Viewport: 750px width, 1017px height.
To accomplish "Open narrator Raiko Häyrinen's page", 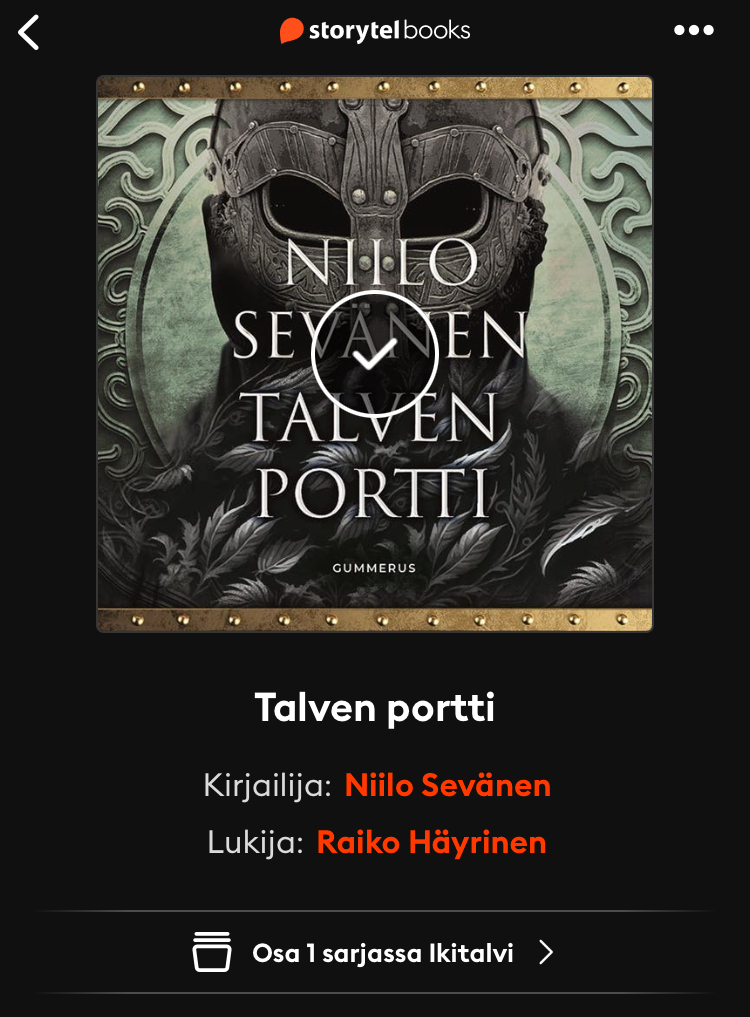I will 431,843.
